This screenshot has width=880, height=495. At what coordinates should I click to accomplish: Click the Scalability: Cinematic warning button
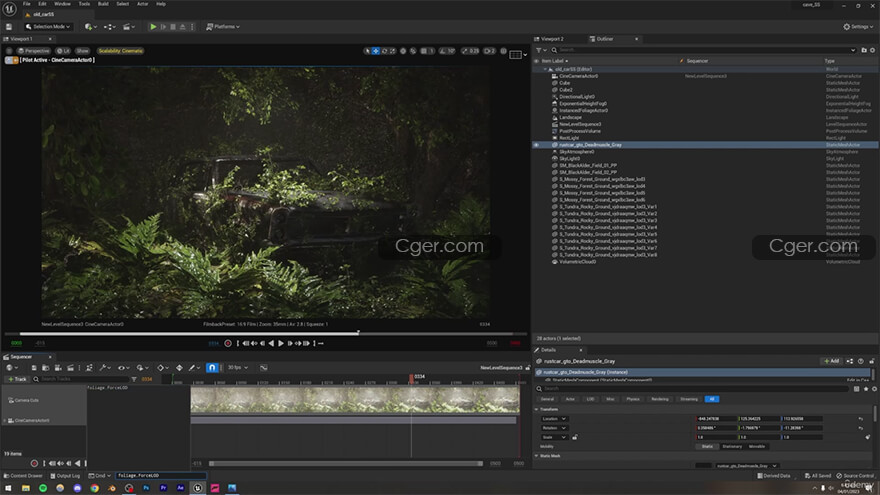point(121,51)
